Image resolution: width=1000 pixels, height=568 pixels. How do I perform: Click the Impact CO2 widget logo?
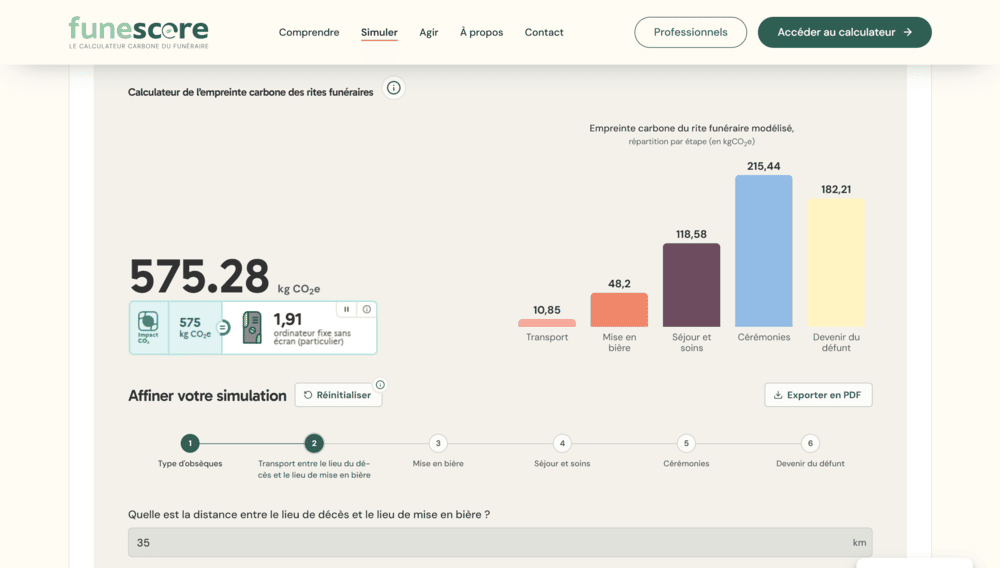click(x=148, y=328)
